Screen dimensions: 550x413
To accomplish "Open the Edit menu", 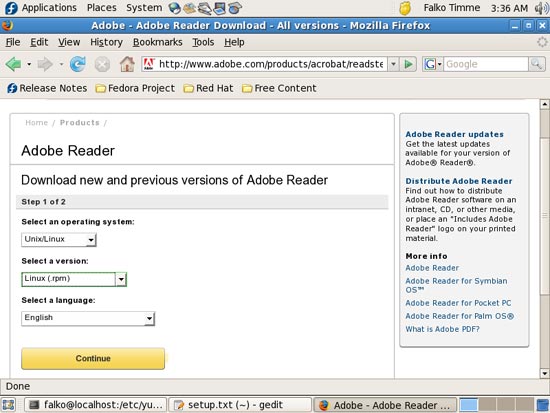I will (x=39, y=42).
